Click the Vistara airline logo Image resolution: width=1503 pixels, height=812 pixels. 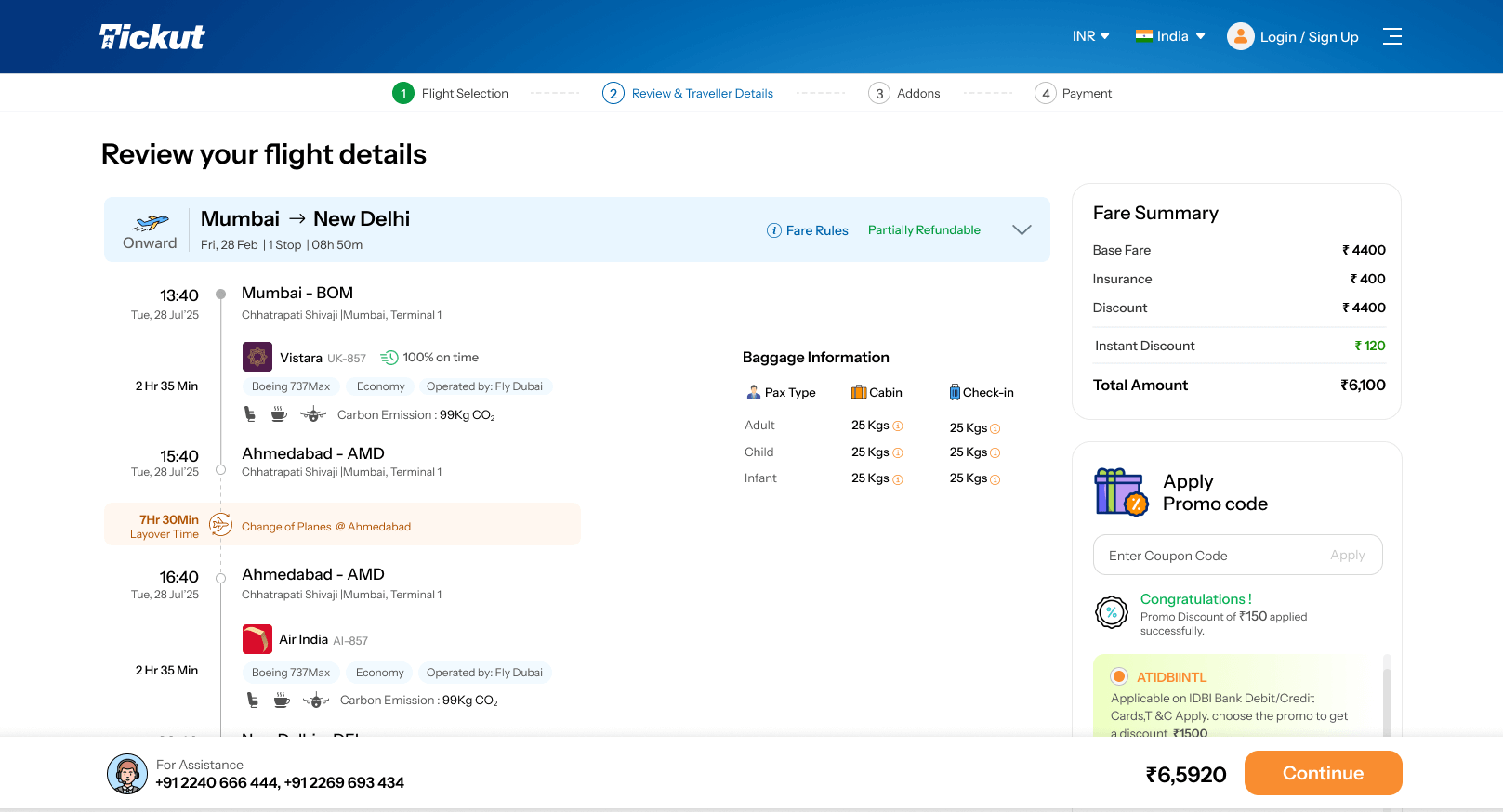pos(257,357)
